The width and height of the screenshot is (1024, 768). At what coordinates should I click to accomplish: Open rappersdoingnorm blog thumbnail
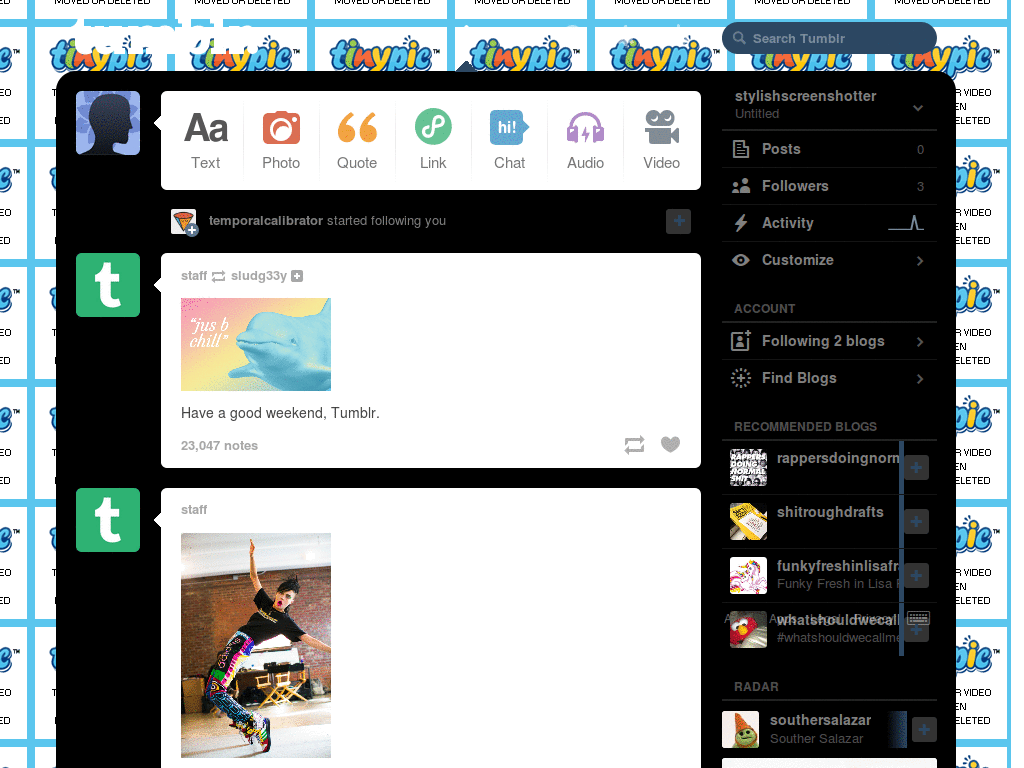click(748, 468)
